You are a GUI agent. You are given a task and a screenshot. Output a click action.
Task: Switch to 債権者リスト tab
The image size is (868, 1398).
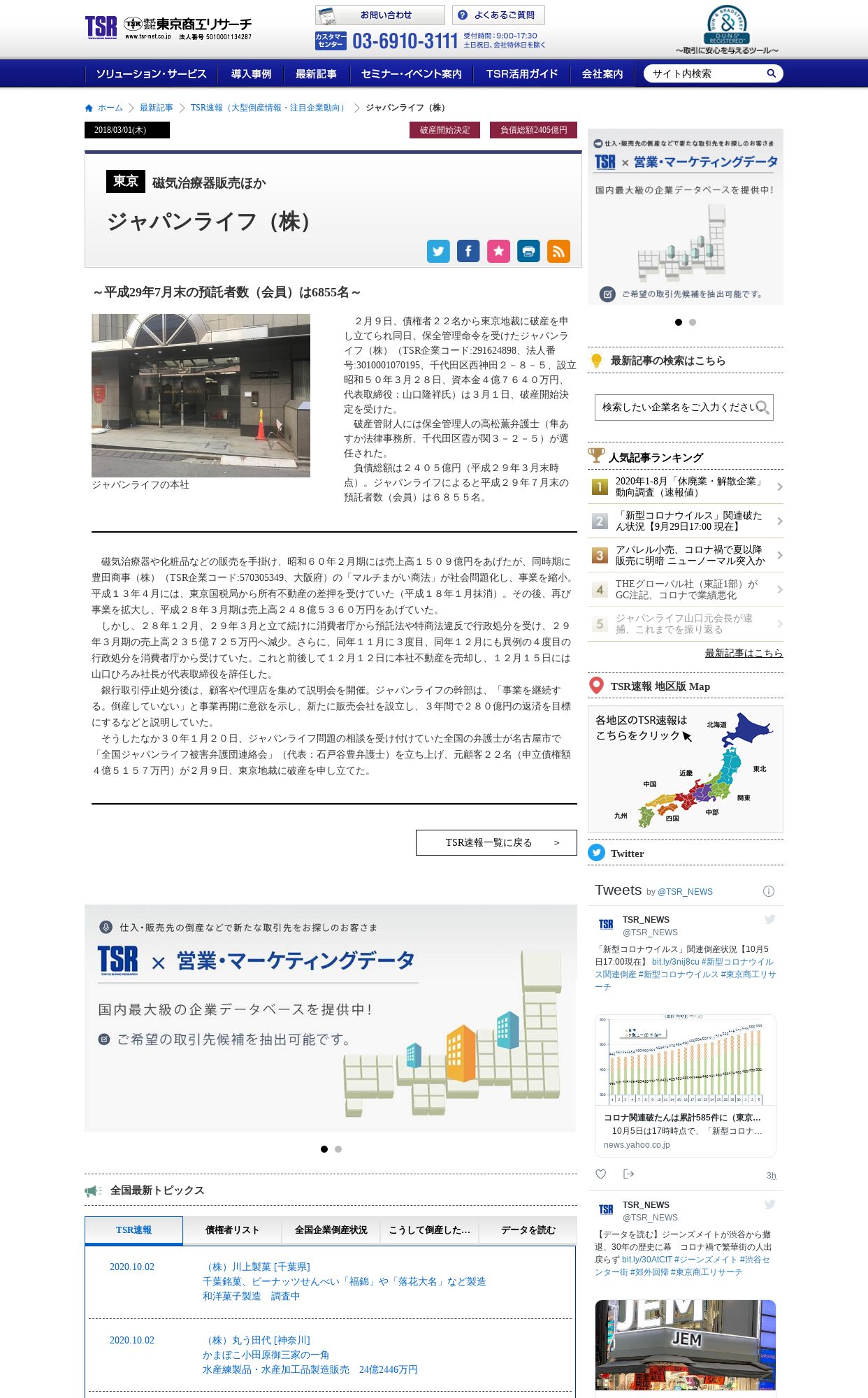pos(232,1230)
